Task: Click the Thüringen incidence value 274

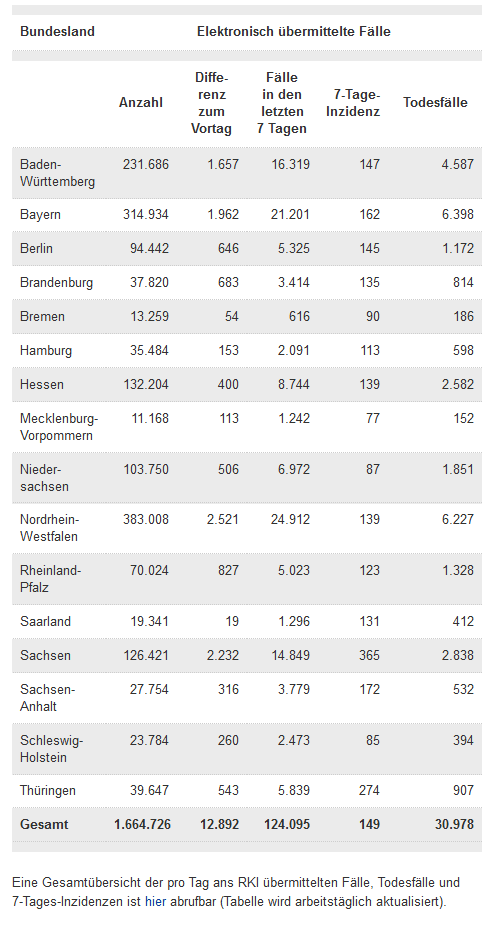Action: 369,790
